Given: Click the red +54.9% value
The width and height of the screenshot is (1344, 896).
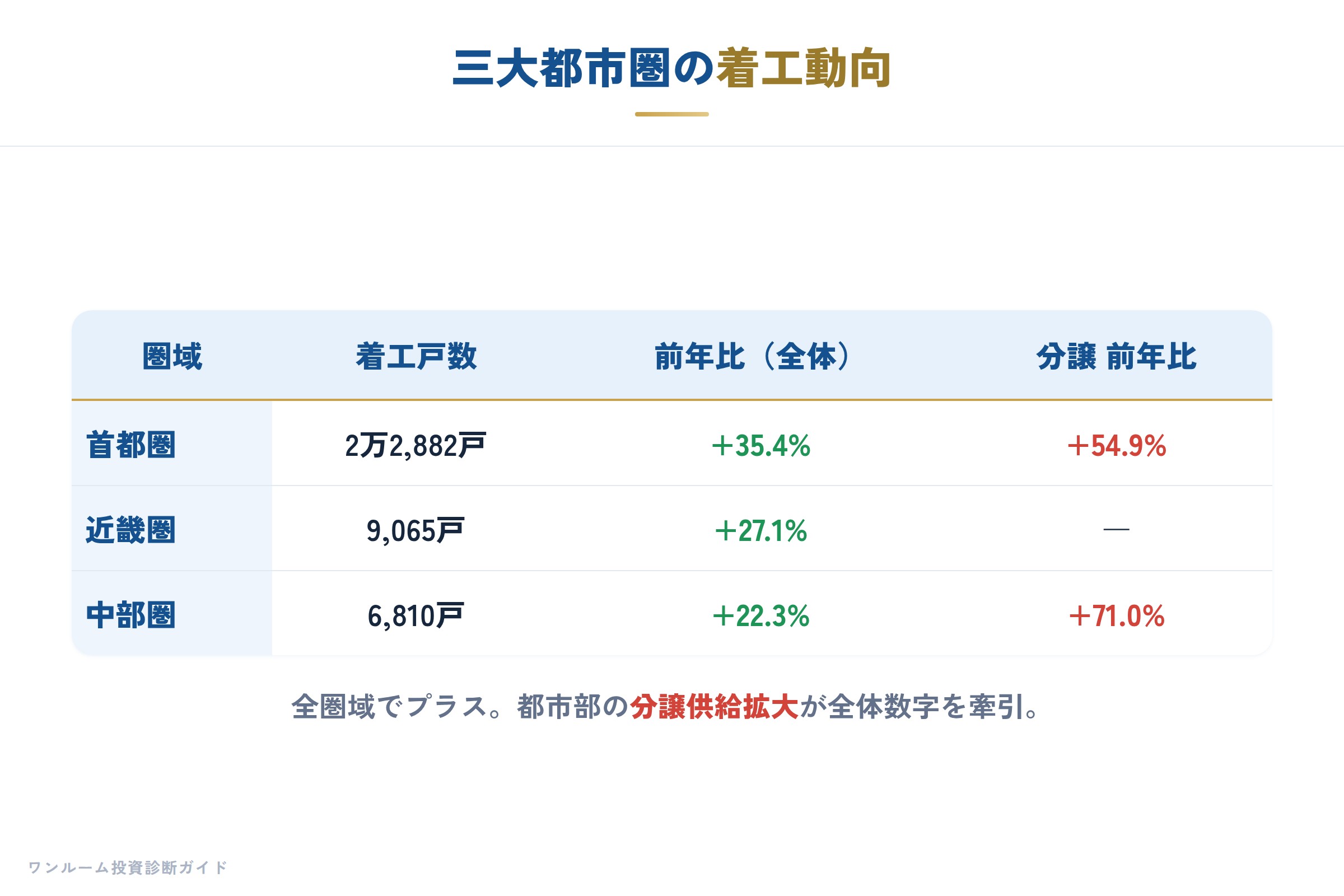Looking at the screenshot, I should tap(1116, 446).
